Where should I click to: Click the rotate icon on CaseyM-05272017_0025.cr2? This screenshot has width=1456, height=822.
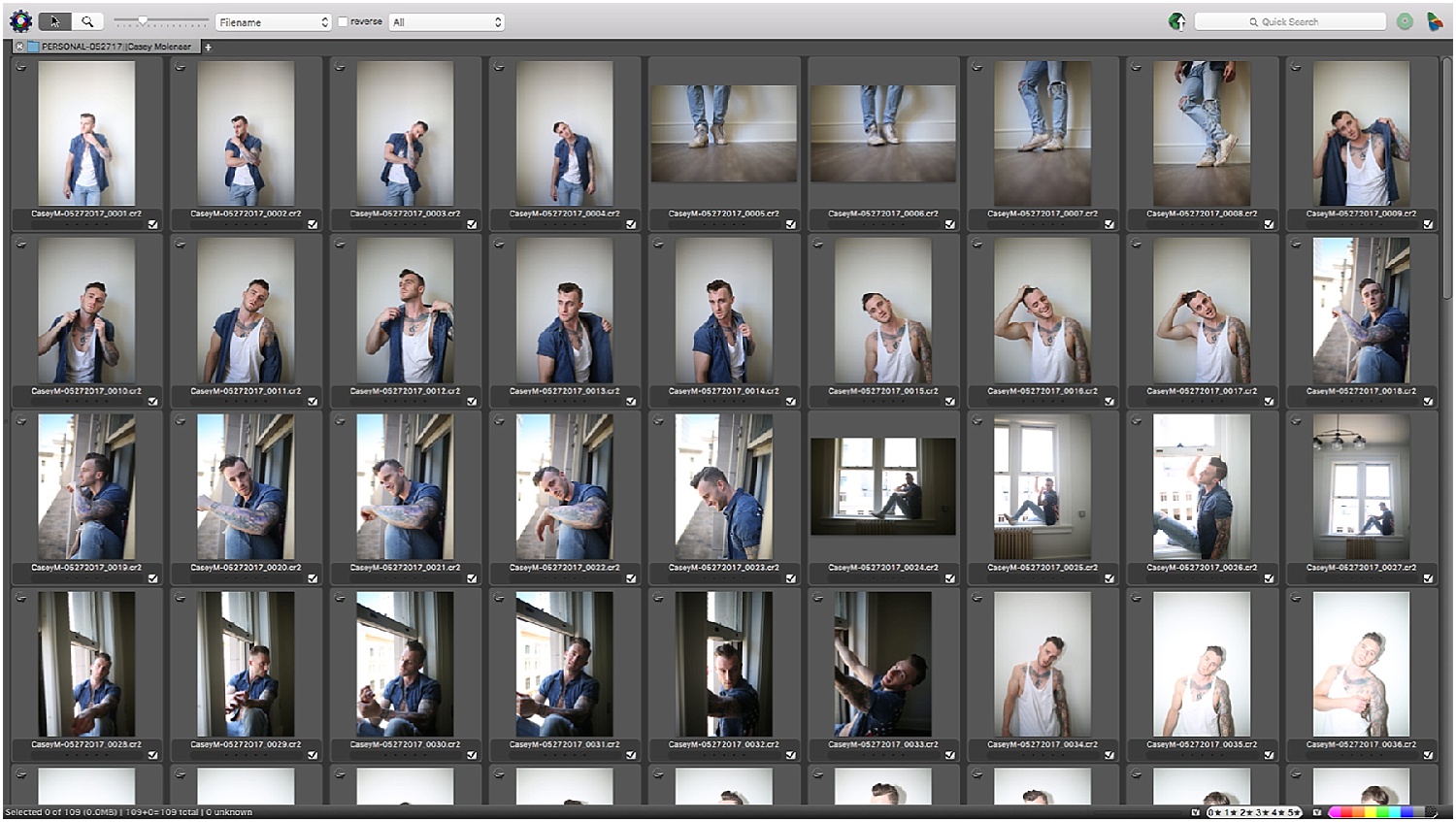click(977, 421)
